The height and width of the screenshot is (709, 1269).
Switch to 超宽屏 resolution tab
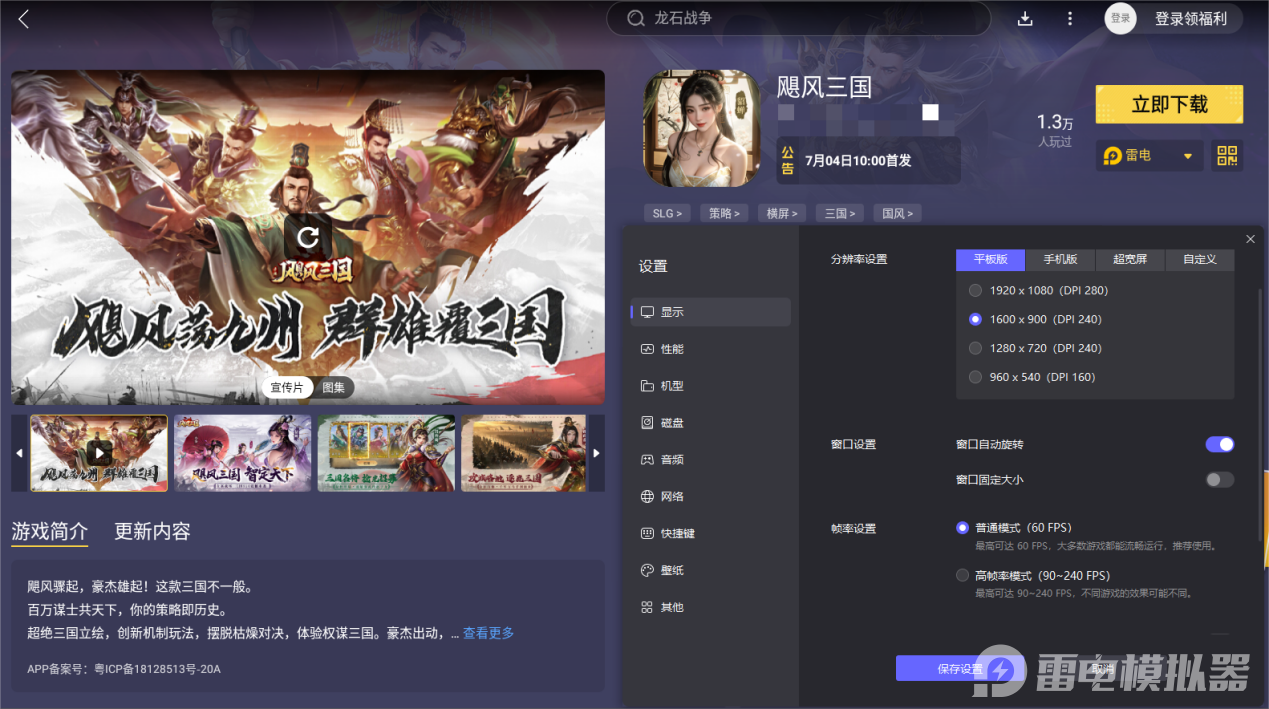point(1130,259)
